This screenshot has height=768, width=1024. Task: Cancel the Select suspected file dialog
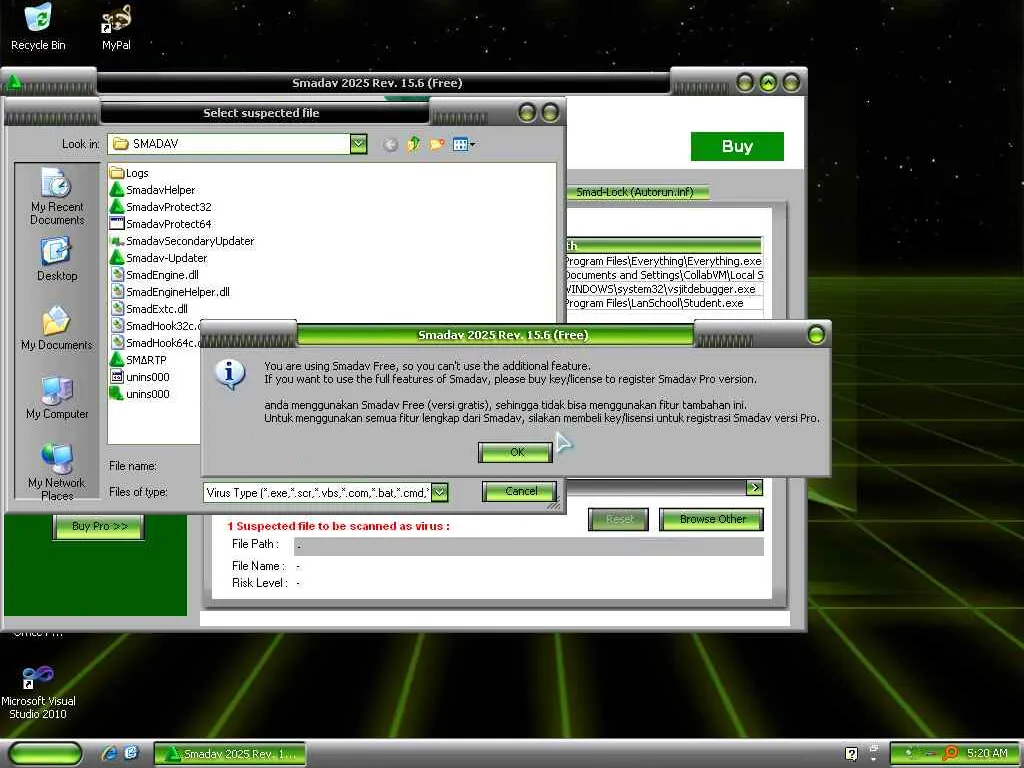(520, 491)
